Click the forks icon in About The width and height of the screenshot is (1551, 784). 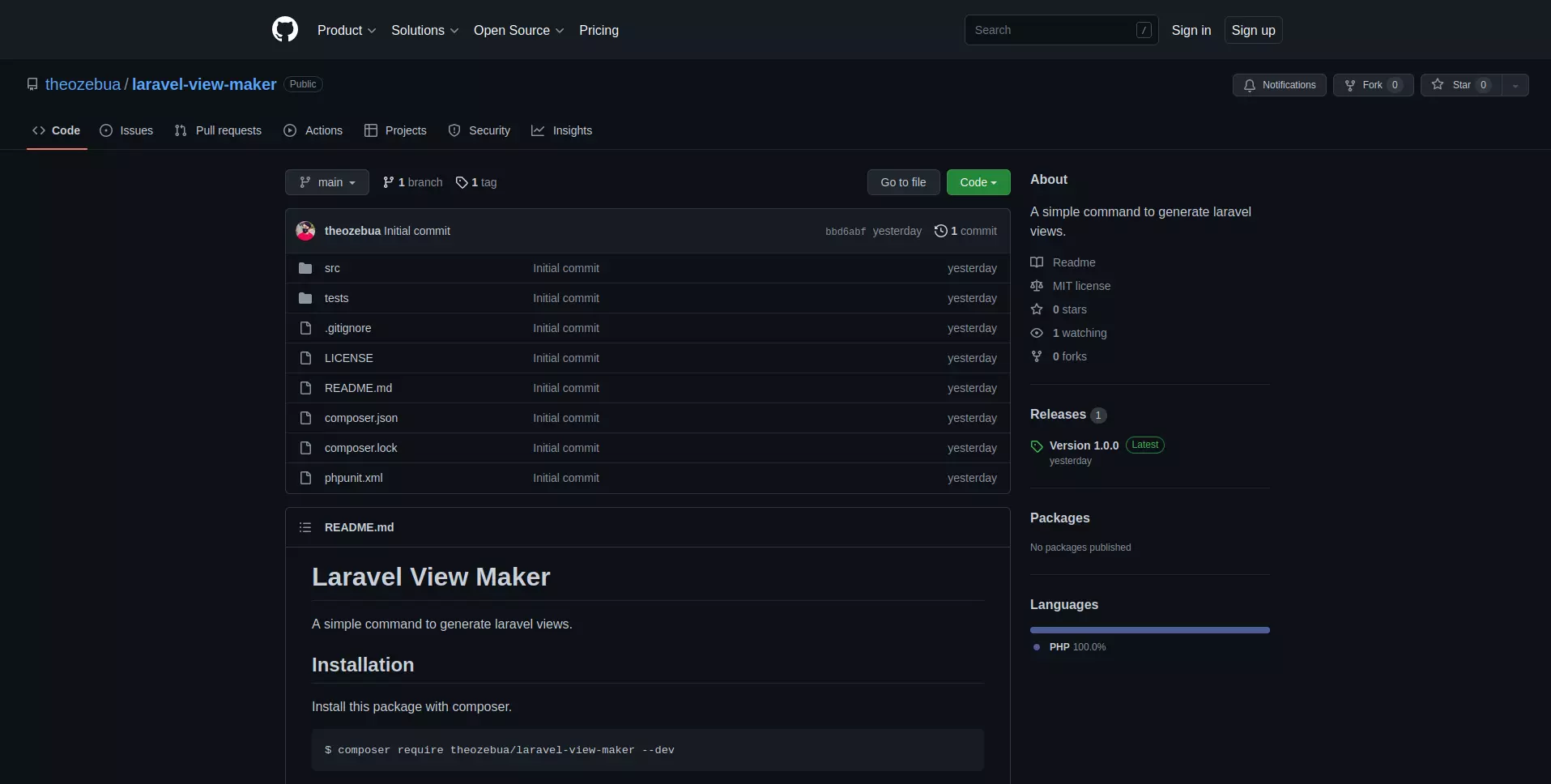[1037, 356]
